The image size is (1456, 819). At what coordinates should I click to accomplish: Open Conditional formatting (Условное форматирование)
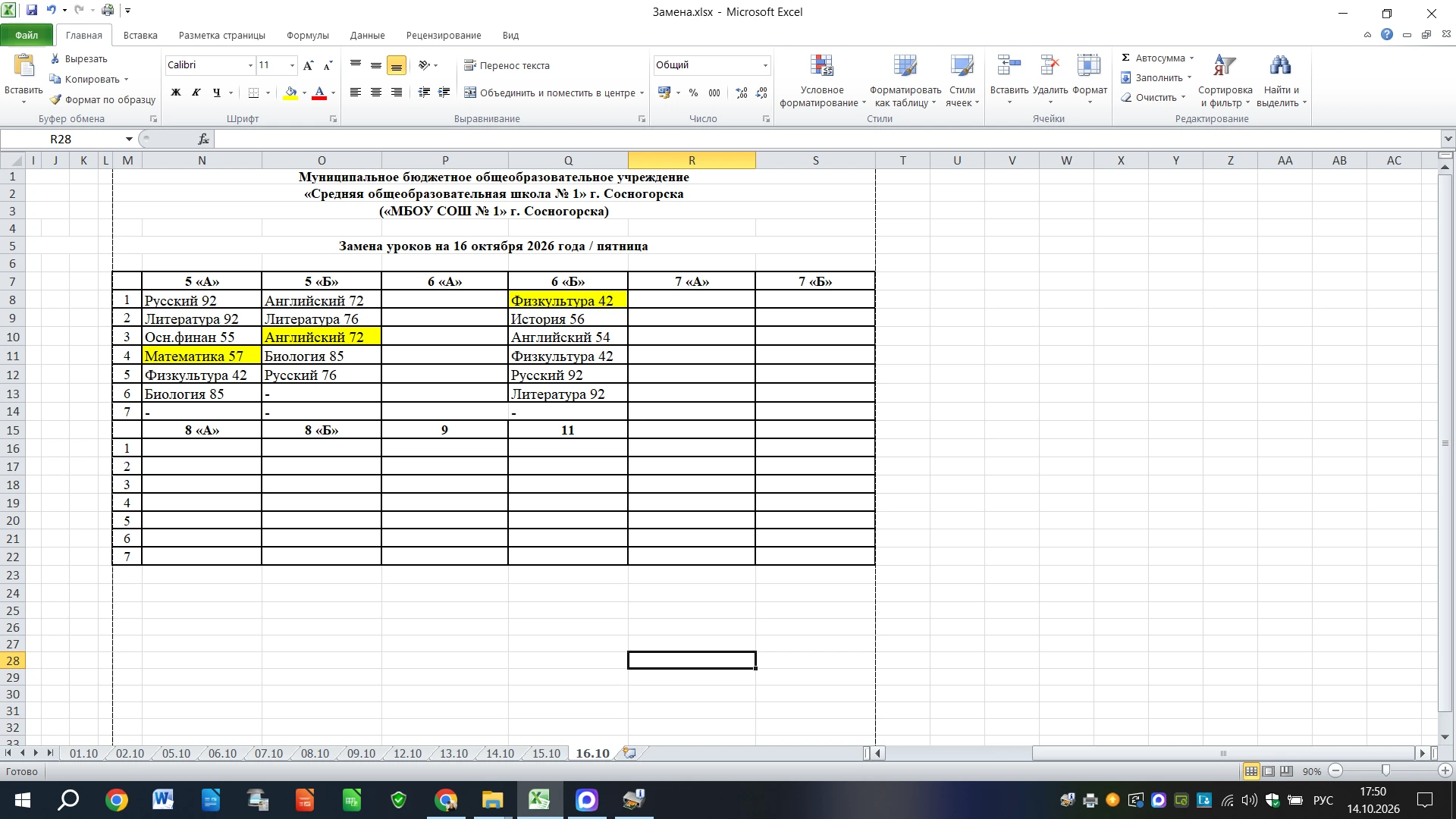coord(822,82)
